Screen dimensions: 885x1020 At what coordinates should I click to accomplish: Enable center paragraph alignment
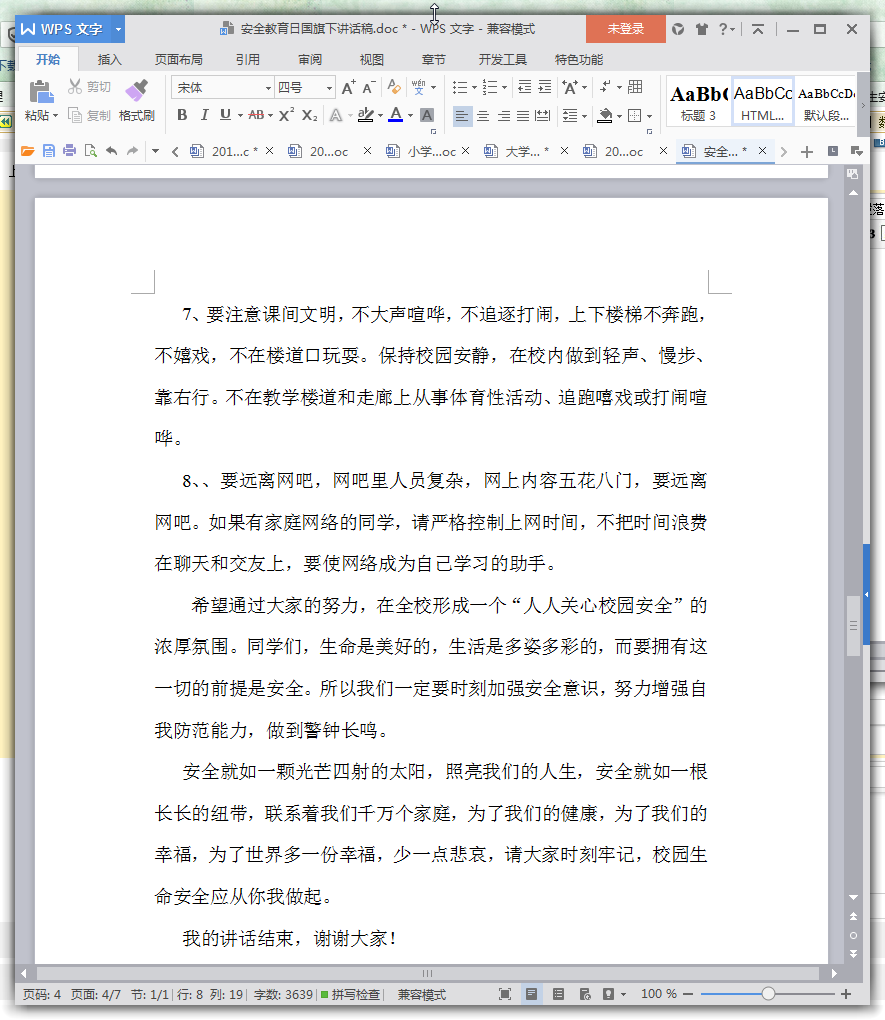coord(483,116)
